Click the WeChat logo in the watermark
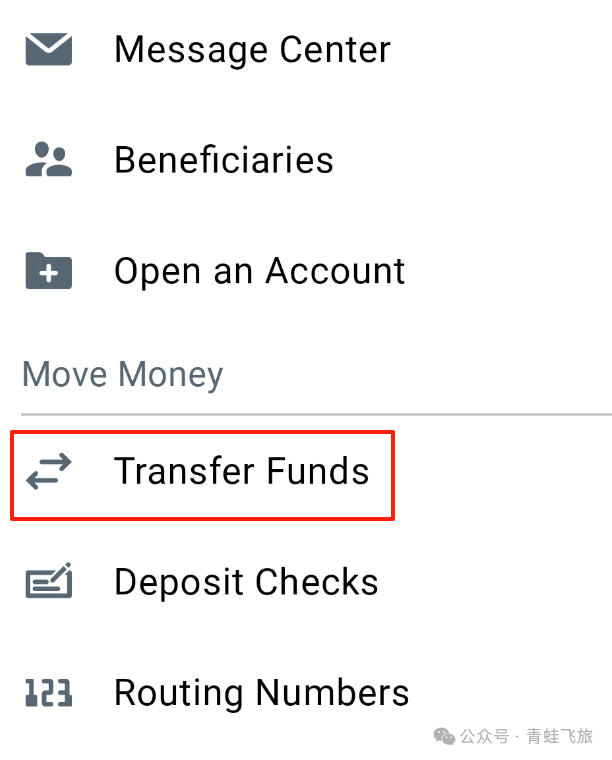612x760 pixels. pos(444,737)
